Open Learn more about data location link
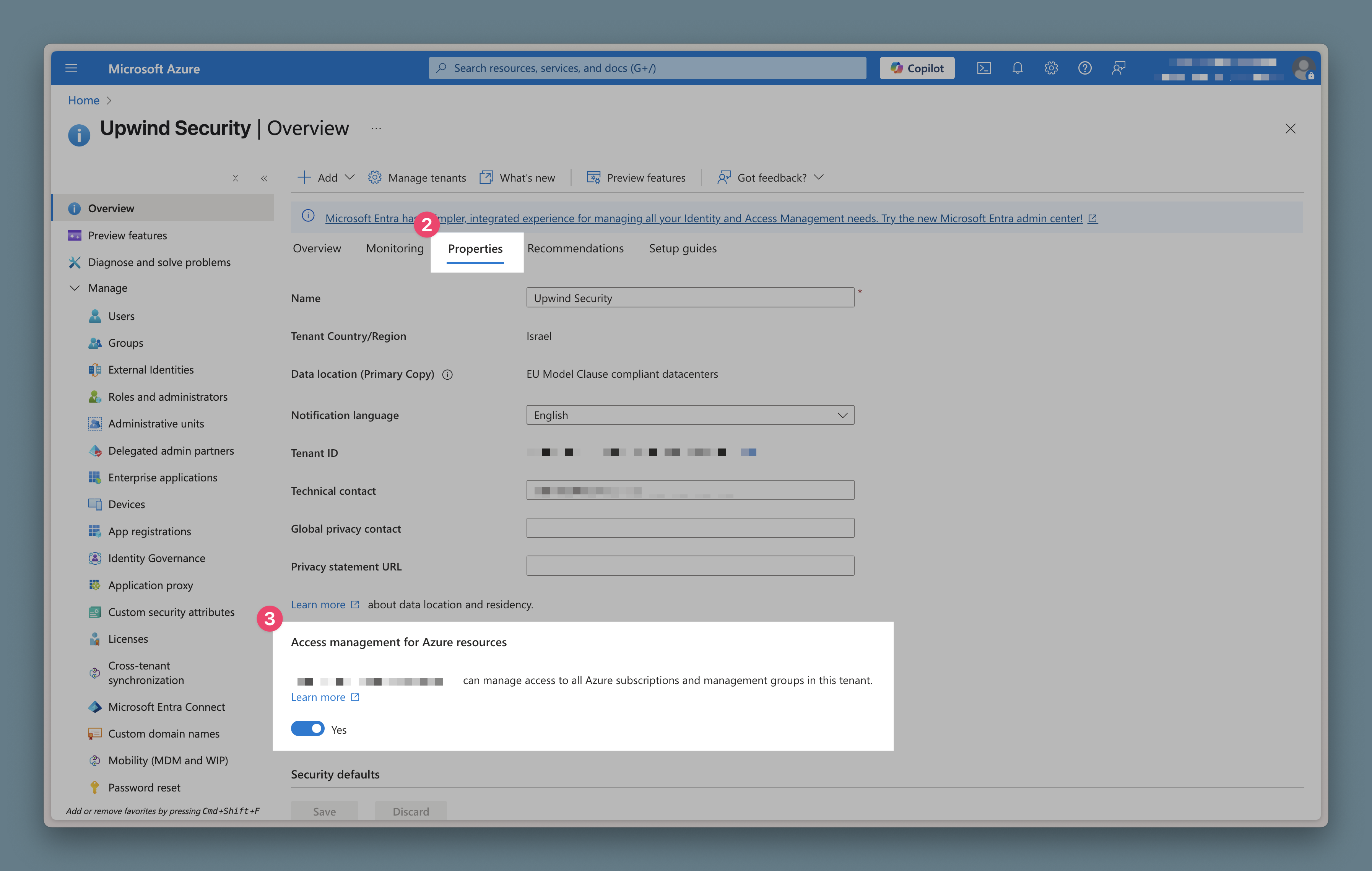This screenshot has width=1372, height=871. (x=325, y=605)
